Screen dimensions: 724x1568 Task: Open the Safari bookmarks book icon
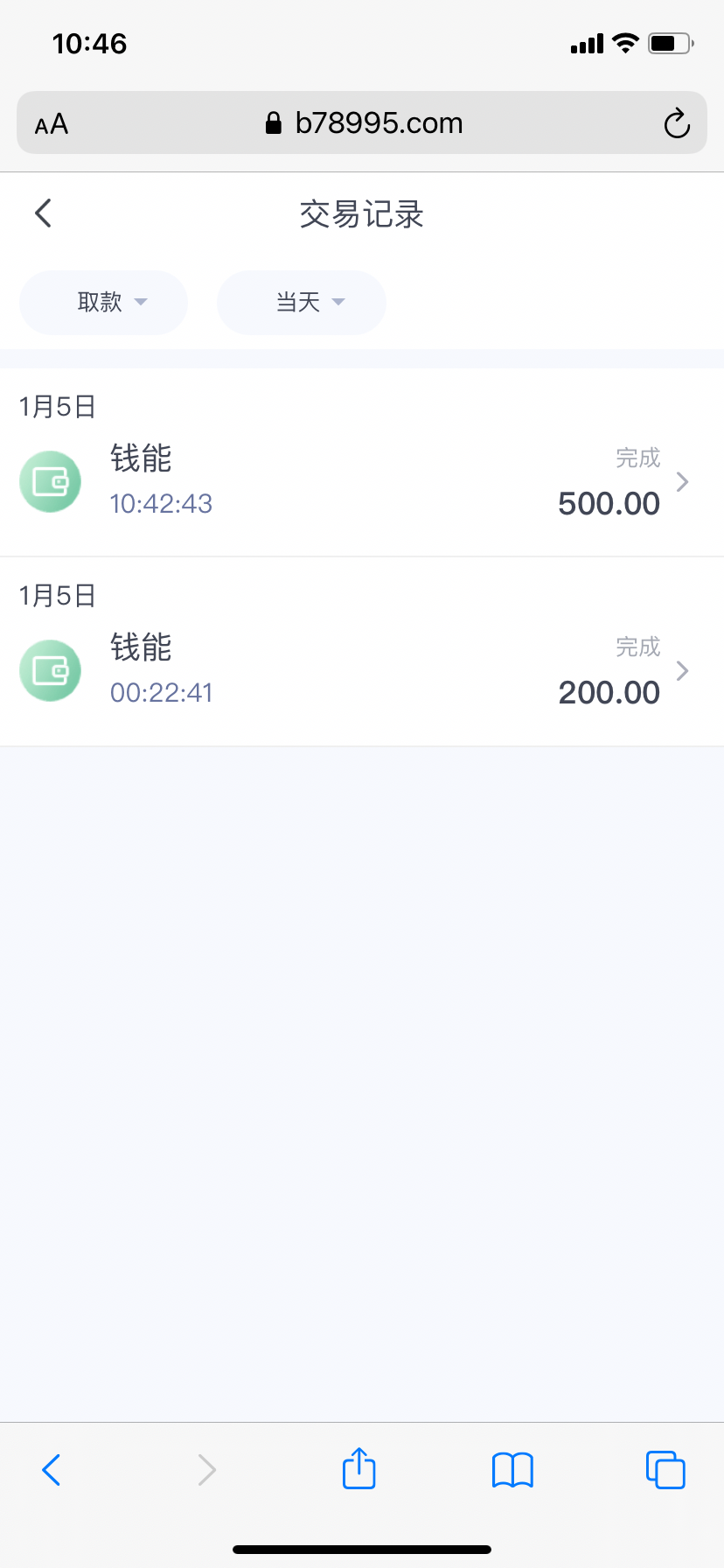click(512, 1470)
